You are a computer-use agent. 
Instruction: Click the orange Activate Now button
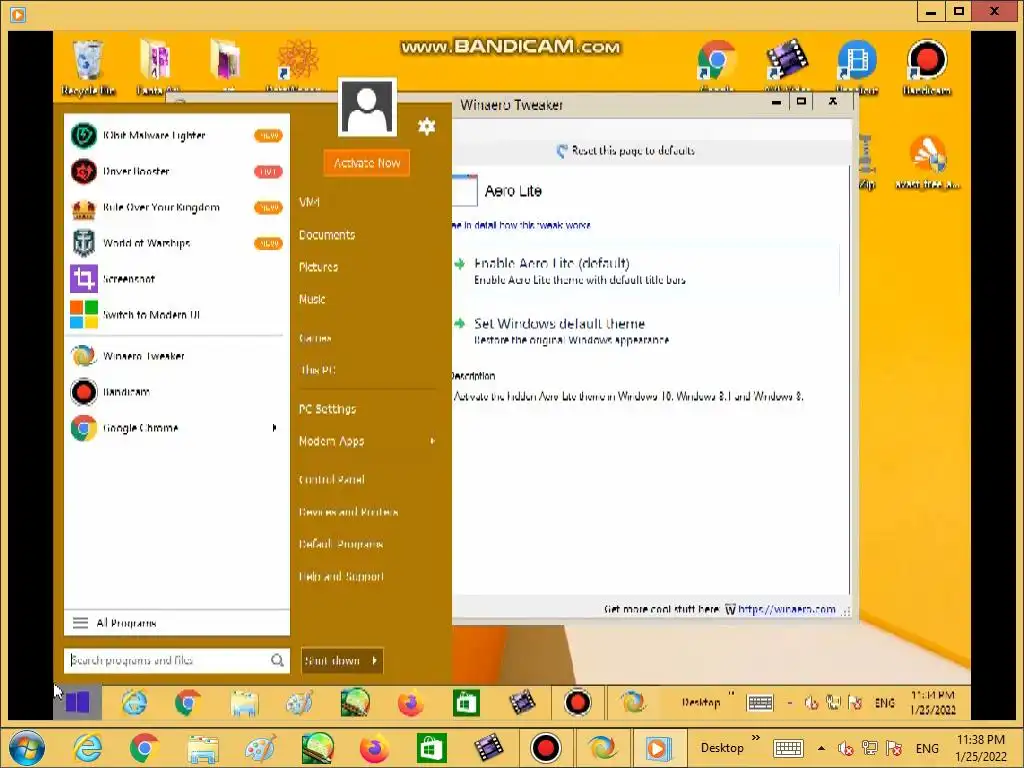coord(366,163)
